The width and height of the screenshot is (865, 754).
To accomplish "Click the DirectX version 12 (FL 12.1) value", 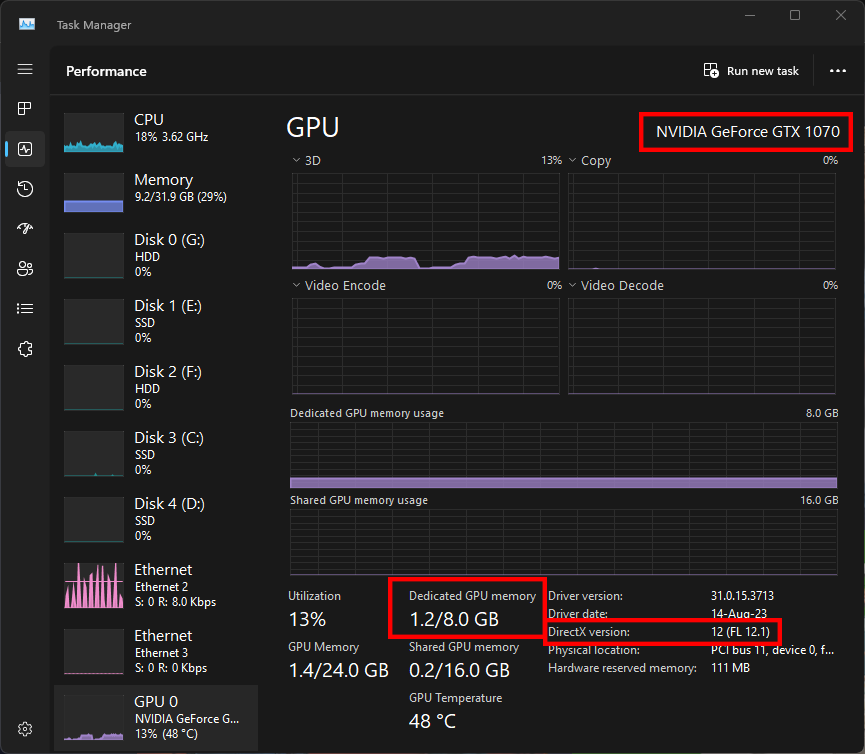I will 740,632.
